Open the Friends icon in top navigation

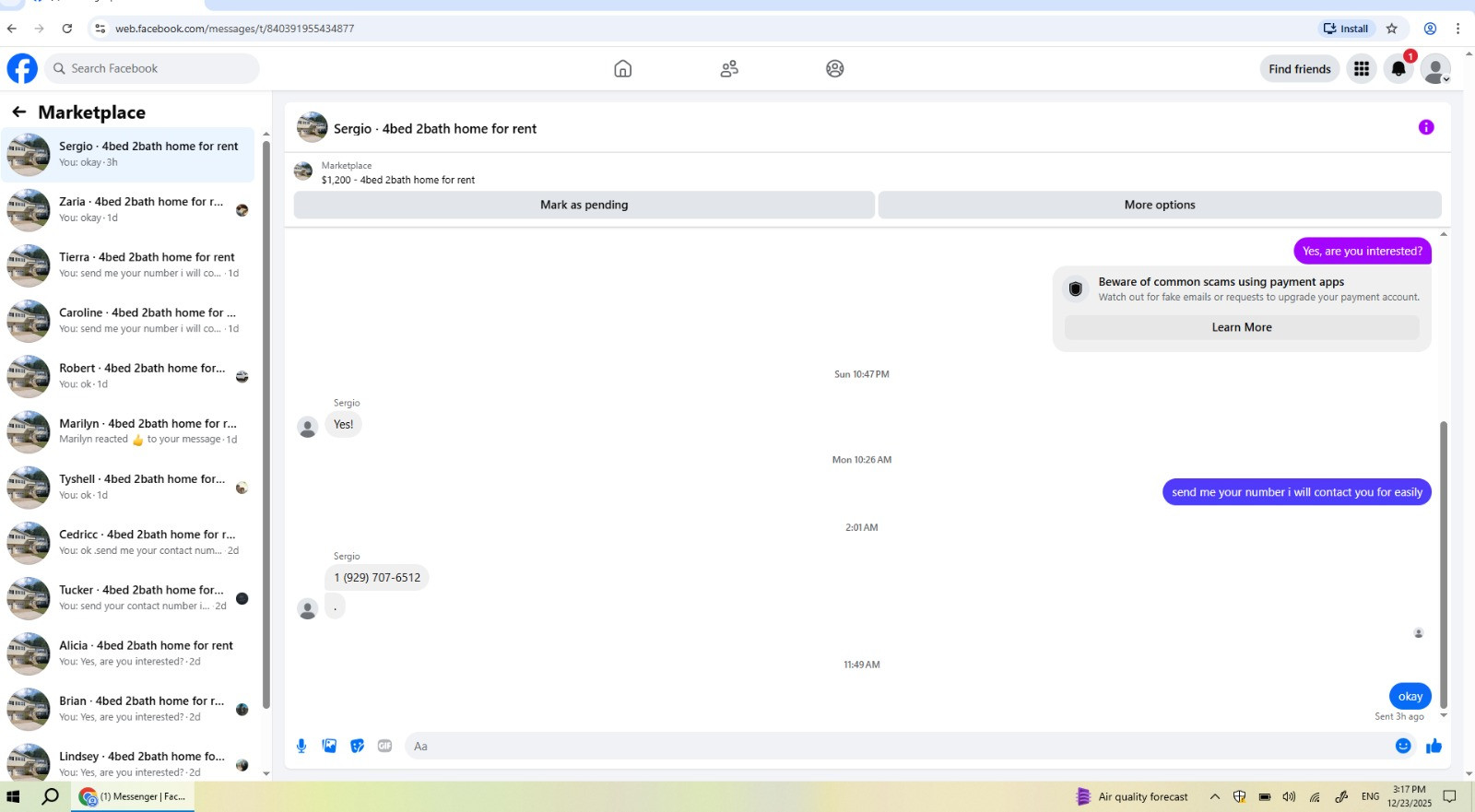(x=729, y=68)
